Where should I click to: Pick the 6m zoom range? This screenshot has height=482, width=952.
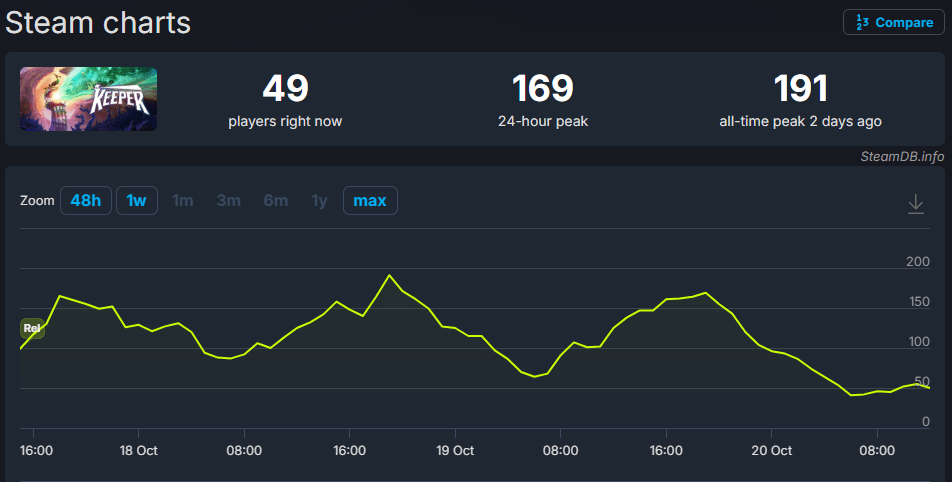[x=275, y=201]
